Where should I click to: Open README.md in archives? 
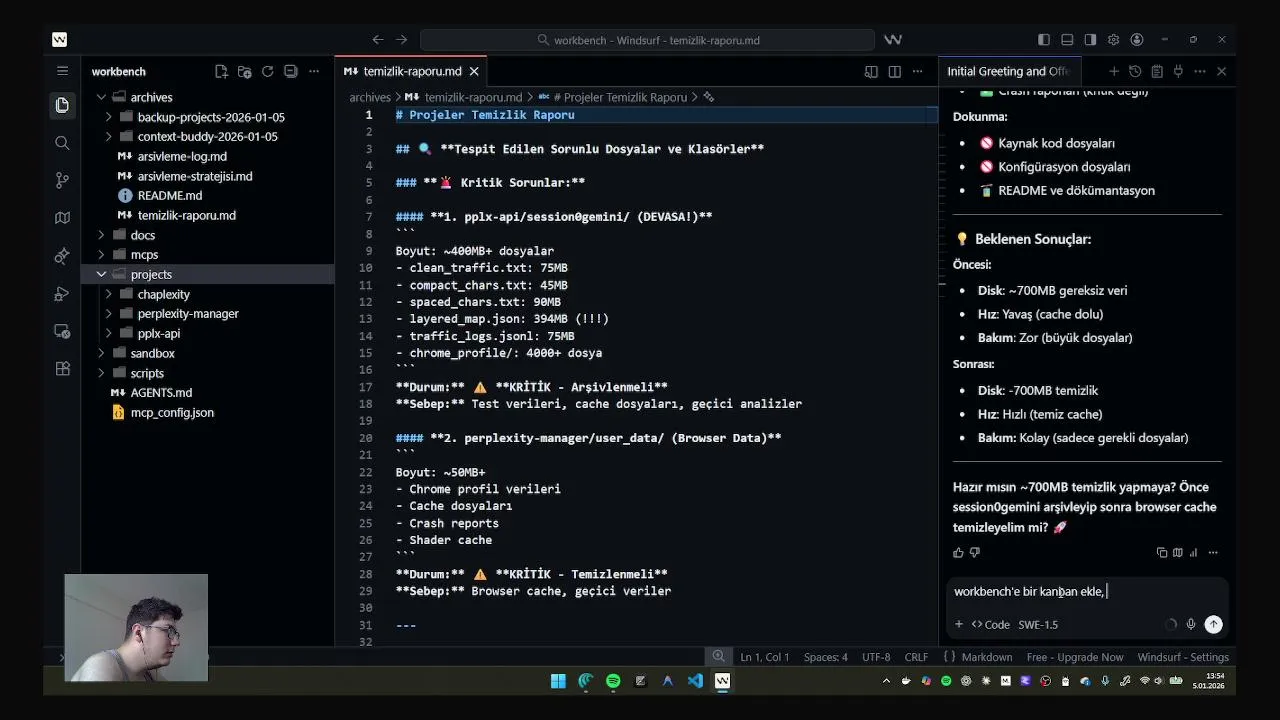tap(170, 195)
